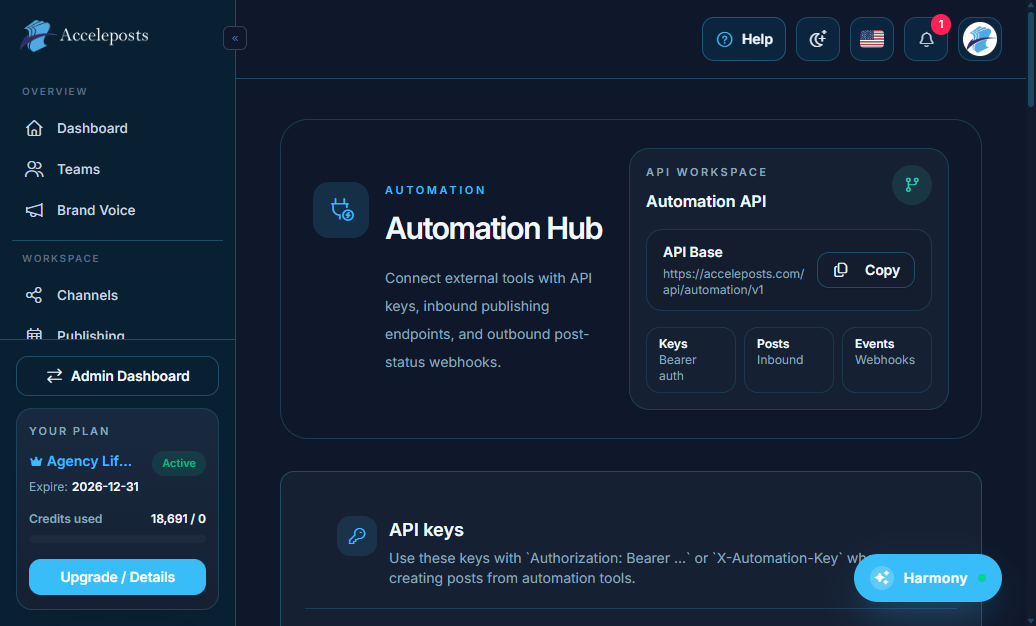Click the expiry date 2026-12-31
The image size is (1036, 626).
(x=105, y=487)
